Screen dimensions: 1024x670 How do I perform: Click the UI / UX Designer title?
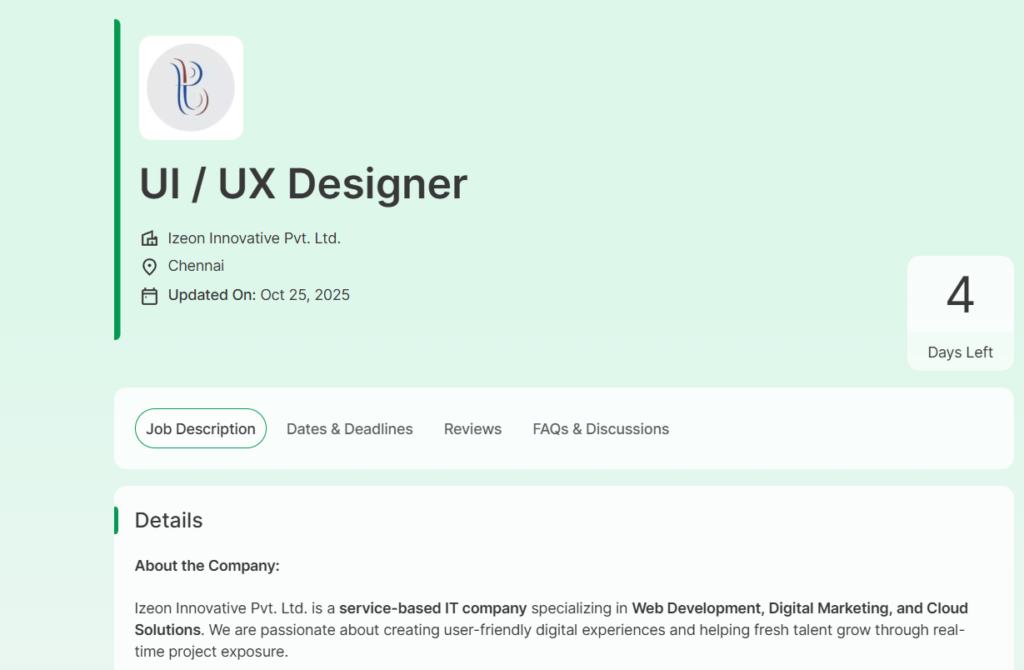[x=303, y=184]
